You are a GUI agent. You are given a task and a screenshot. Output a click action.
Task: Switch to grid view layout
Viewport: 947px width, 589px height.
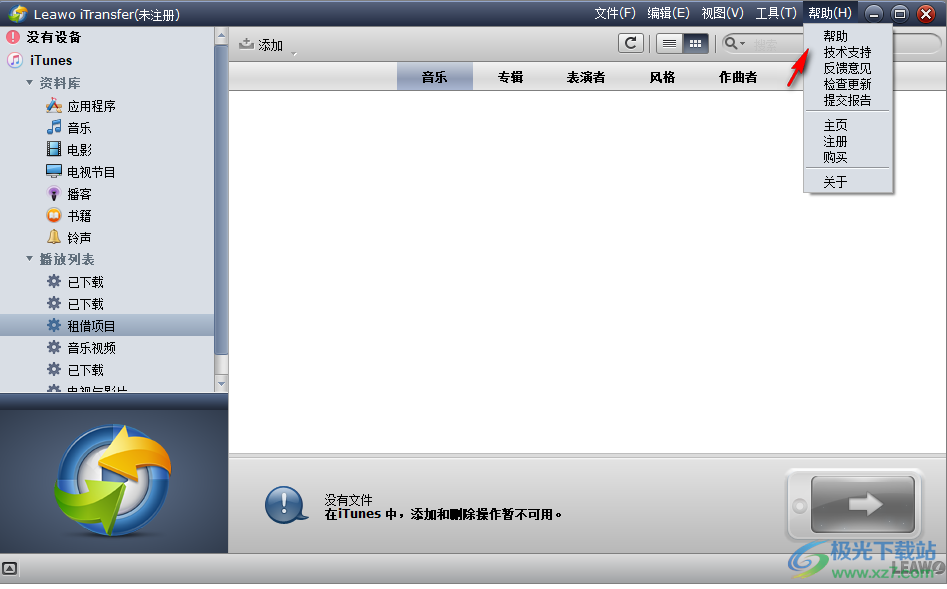pos(695,43)
